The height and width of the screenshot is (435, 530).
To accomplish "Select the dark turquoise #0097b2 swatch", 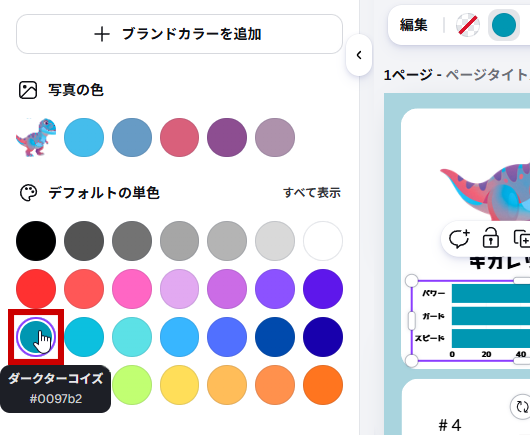I will [x=36, y=337].
